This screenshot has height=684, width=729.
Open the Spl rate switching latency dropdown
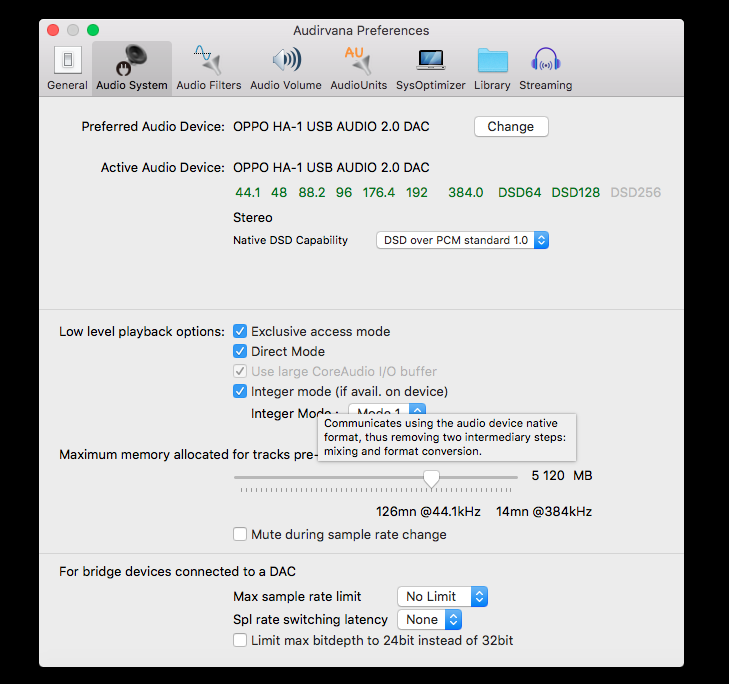click(x=429, y=619)
